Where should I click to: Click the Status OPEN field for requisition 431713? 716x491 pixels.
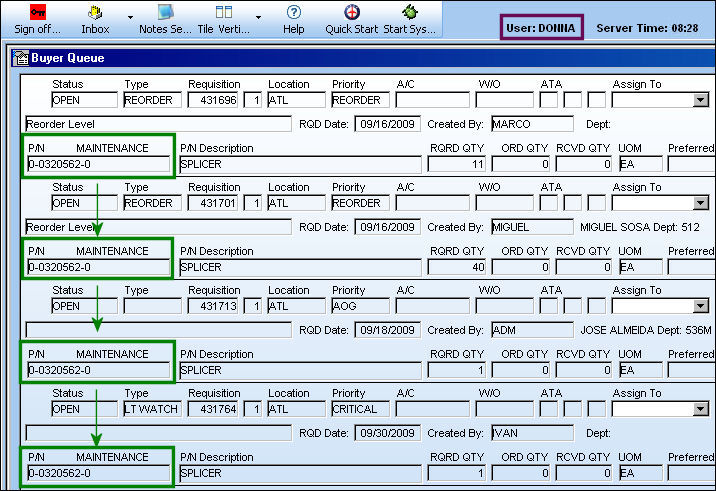point(84,306)
